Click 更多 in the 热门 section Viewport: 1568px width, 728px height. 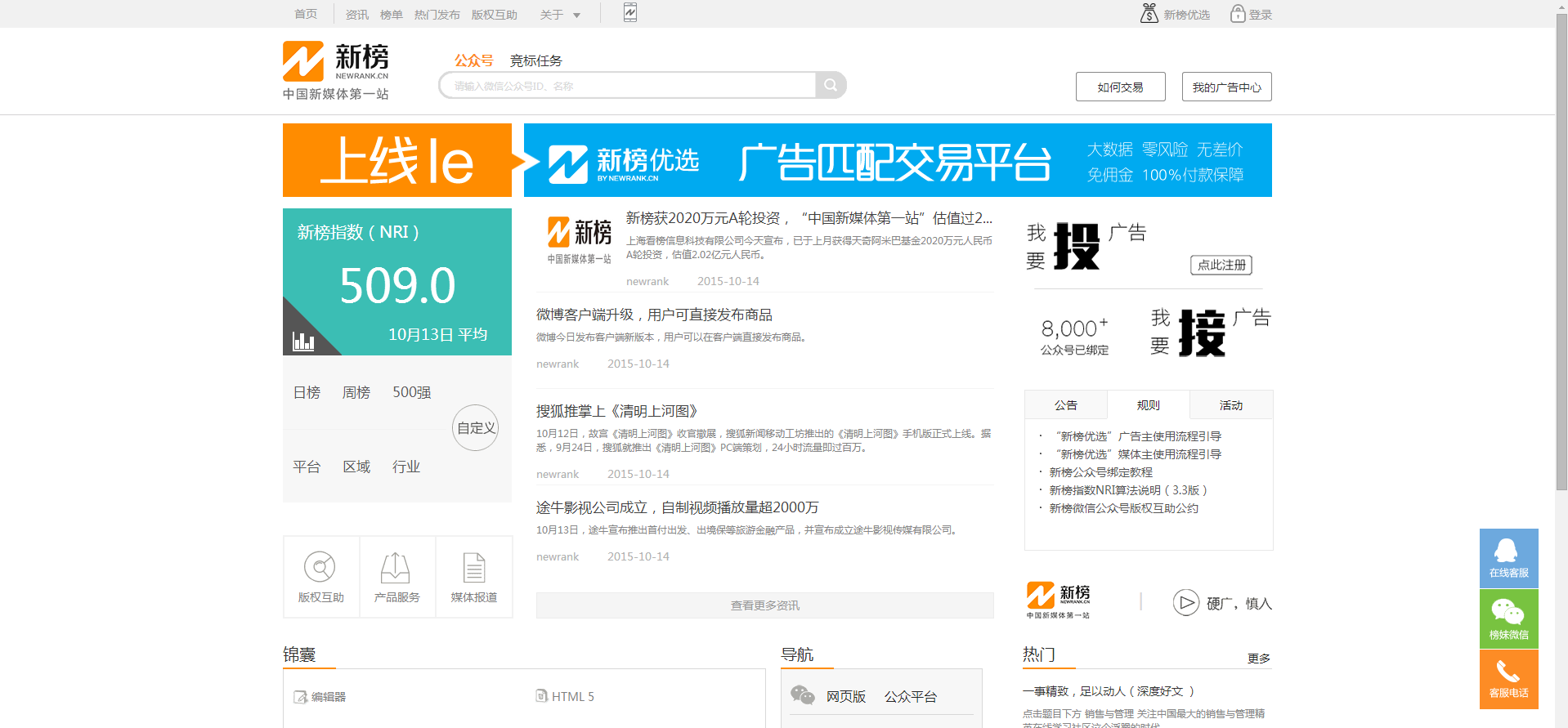coord(1259,659)
